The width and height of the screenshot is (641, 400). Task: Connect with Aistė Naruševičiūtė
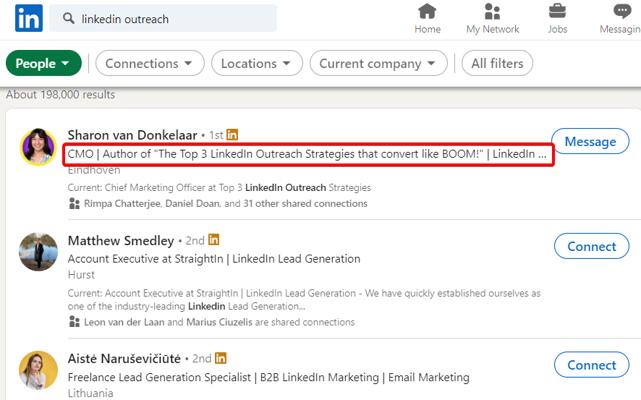coord(592,365)
